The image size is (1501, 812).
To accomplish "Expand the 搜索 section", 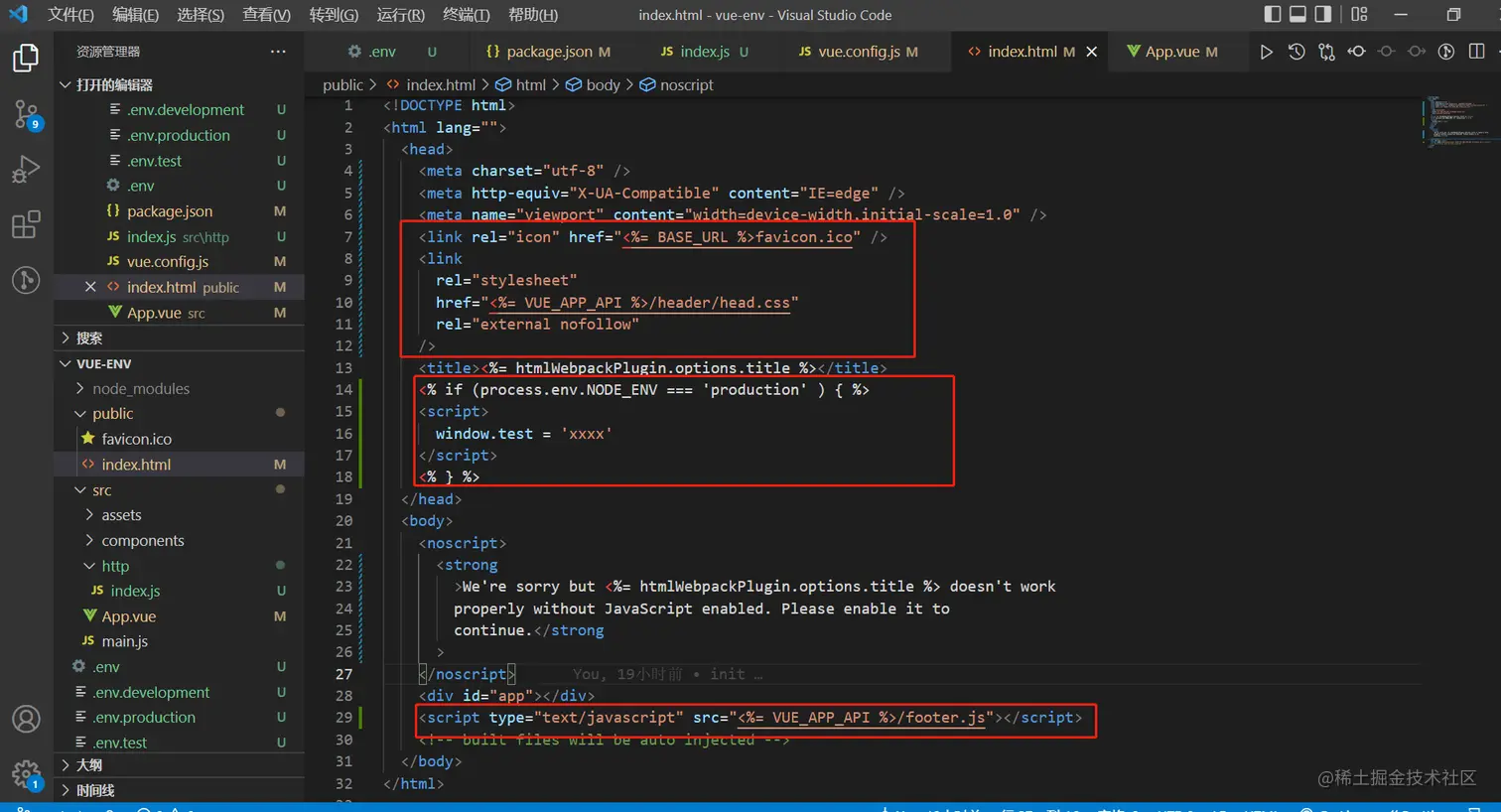I will tap(179, 338).
